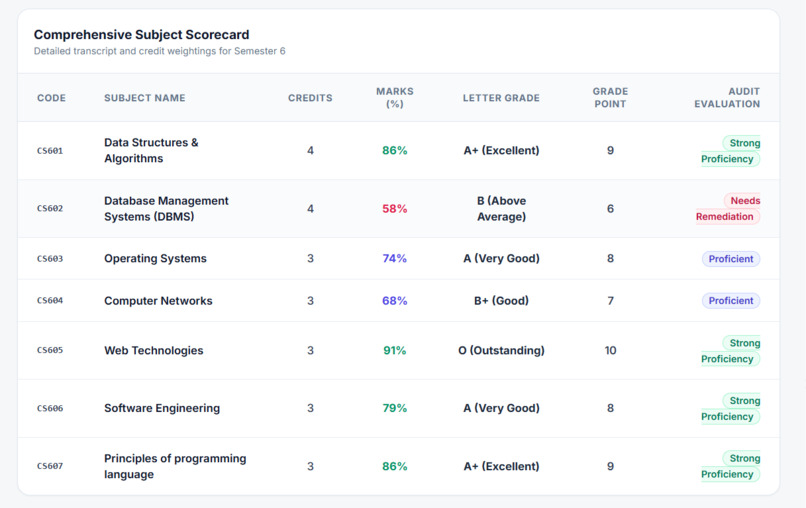Click credits value 3 for Computer Networks
This screenshot has height=508, width=806.
coord(310,301)
